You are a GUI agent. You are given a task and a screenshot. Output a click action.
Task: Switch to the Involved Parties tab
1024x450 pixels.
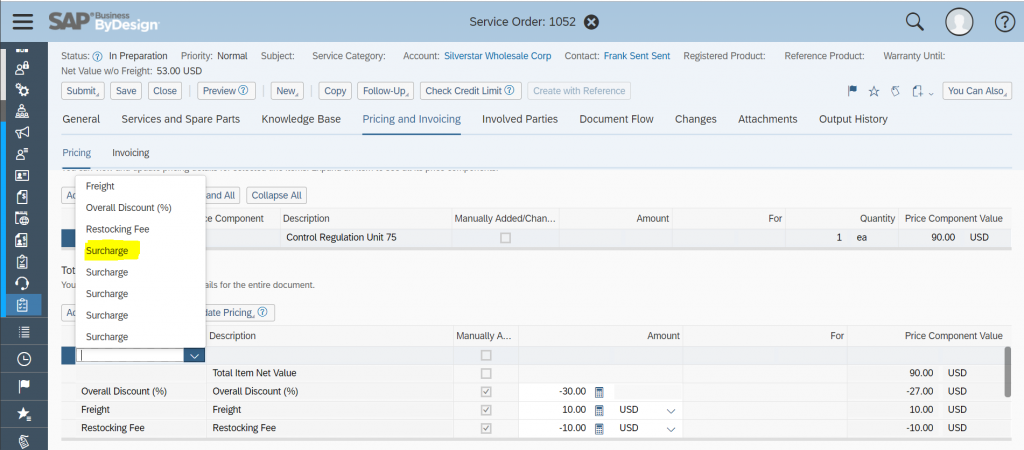pyautogui.click(x=520, y=119)
